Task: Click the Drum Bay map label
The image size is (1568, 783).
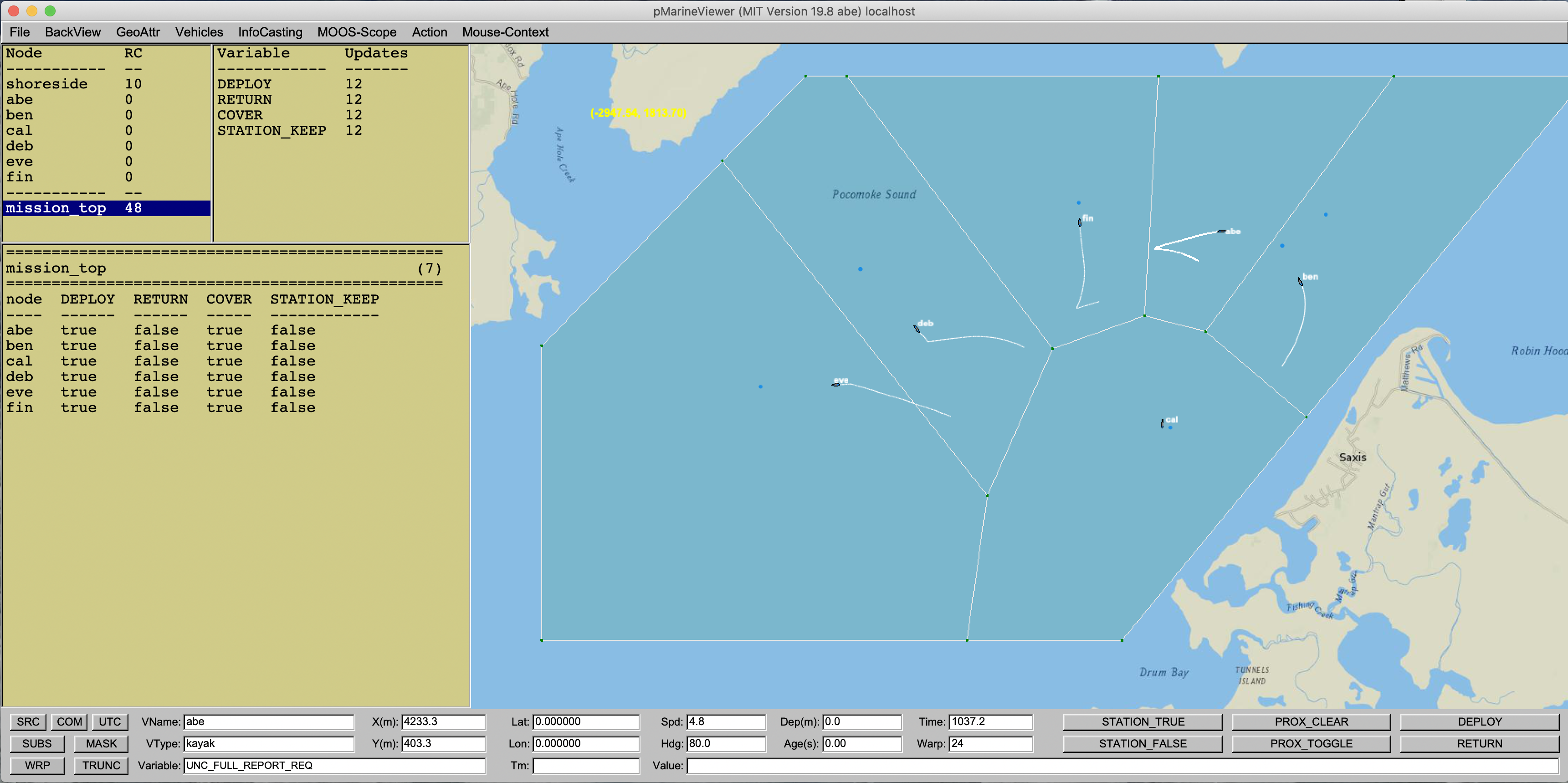Action: point(1164,672)
